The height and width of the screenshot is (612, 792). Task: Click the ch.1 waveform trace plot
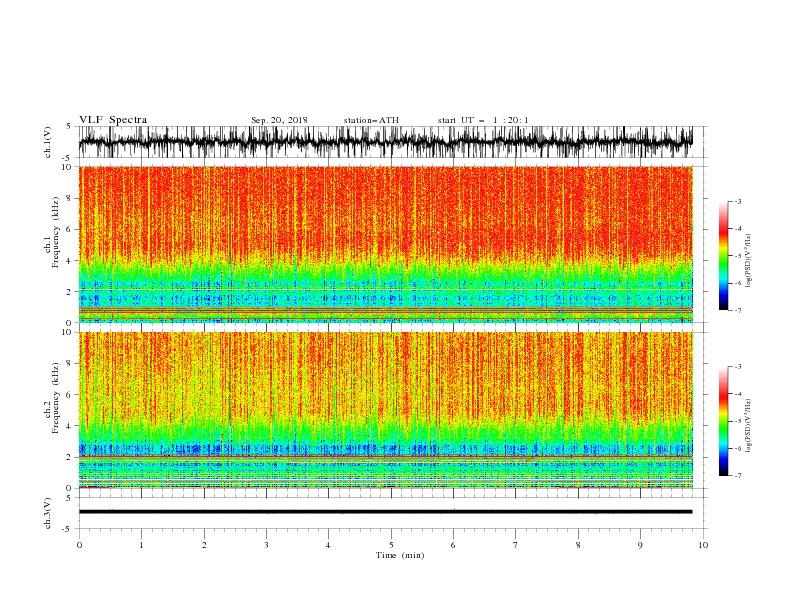pyautogui.click(x=385, y=142)
